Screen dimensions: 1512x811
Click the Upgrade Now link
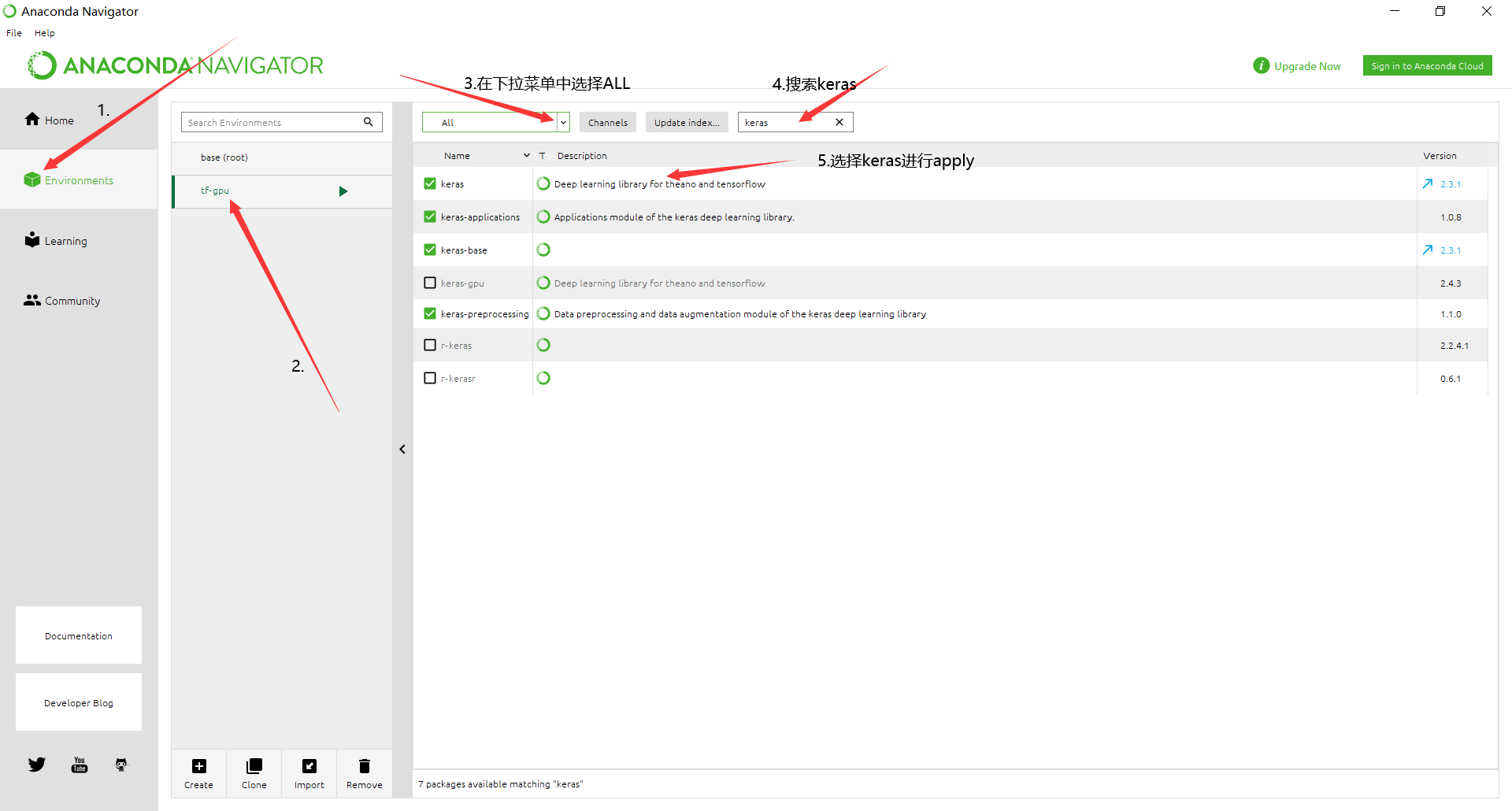(1307, 66)
